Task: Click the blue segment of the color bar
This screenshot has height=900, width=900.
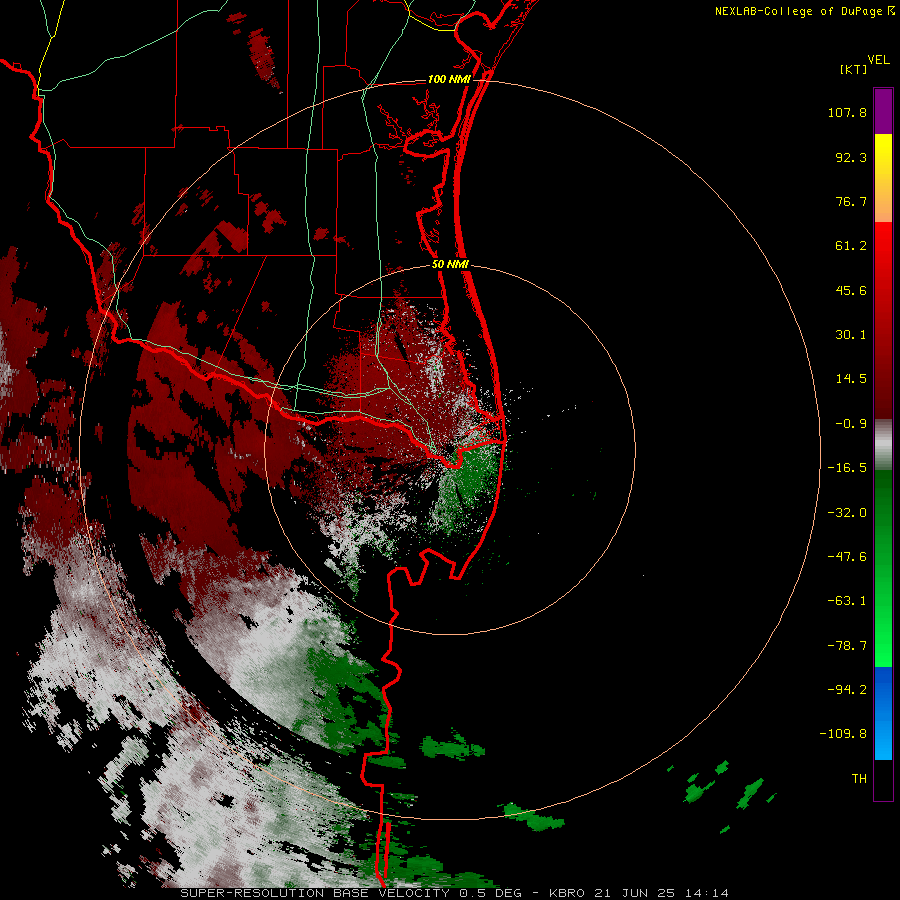Action: pos(883,713)
